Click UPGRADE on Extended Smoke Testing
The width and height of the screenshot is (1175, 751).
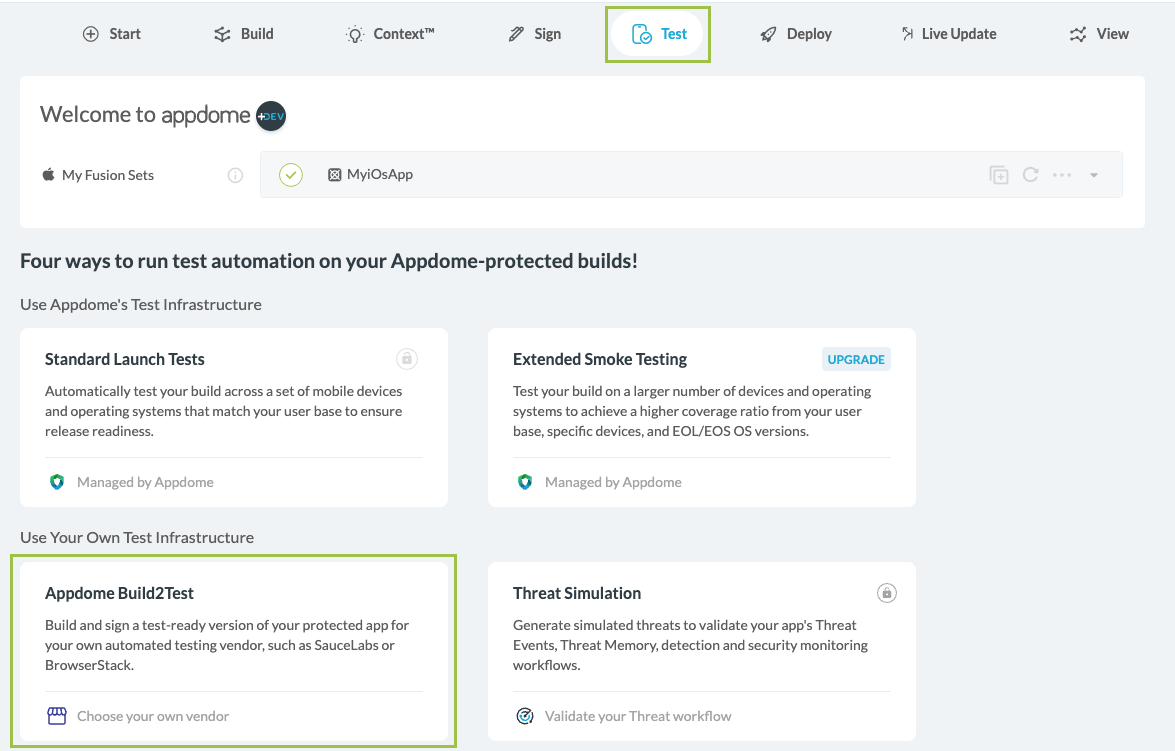[856, 359]
